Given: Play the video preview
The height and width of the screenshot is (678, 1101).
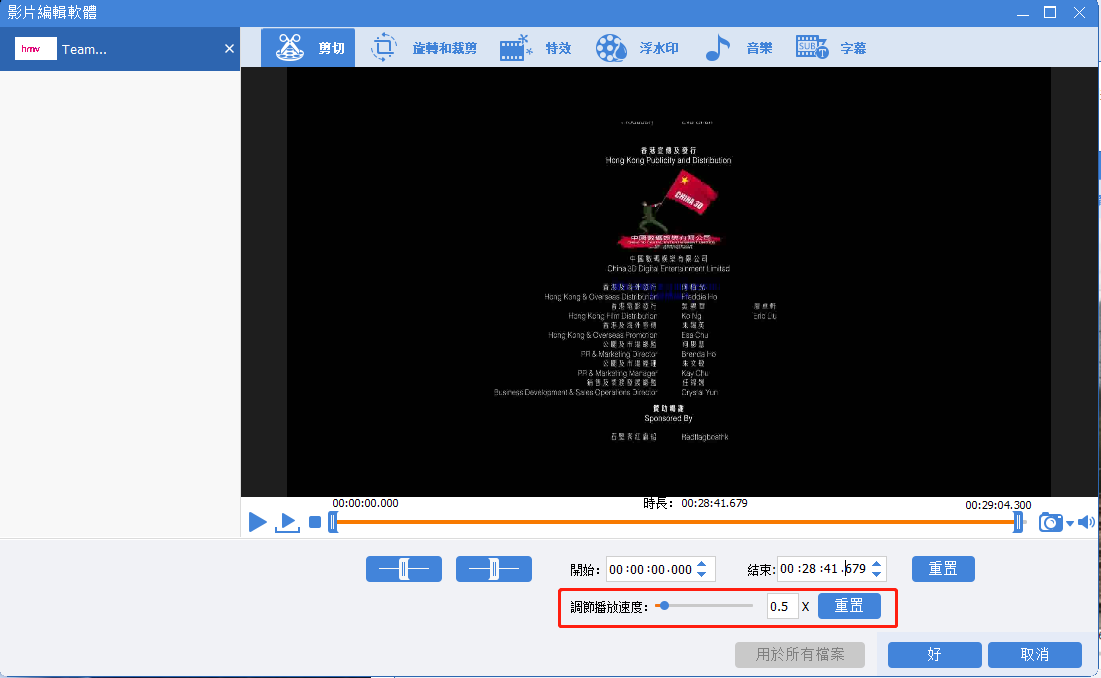Looking at the screenshot, I should point(258,522).
